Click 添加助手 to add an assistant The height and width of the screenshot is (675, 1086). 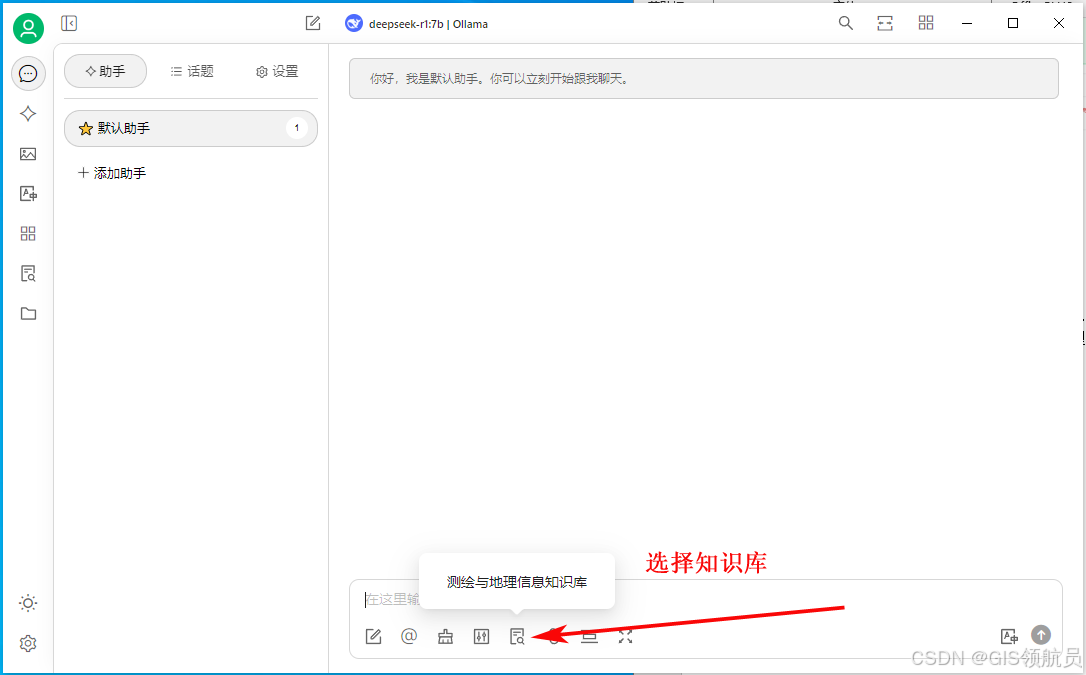(112, 173)
